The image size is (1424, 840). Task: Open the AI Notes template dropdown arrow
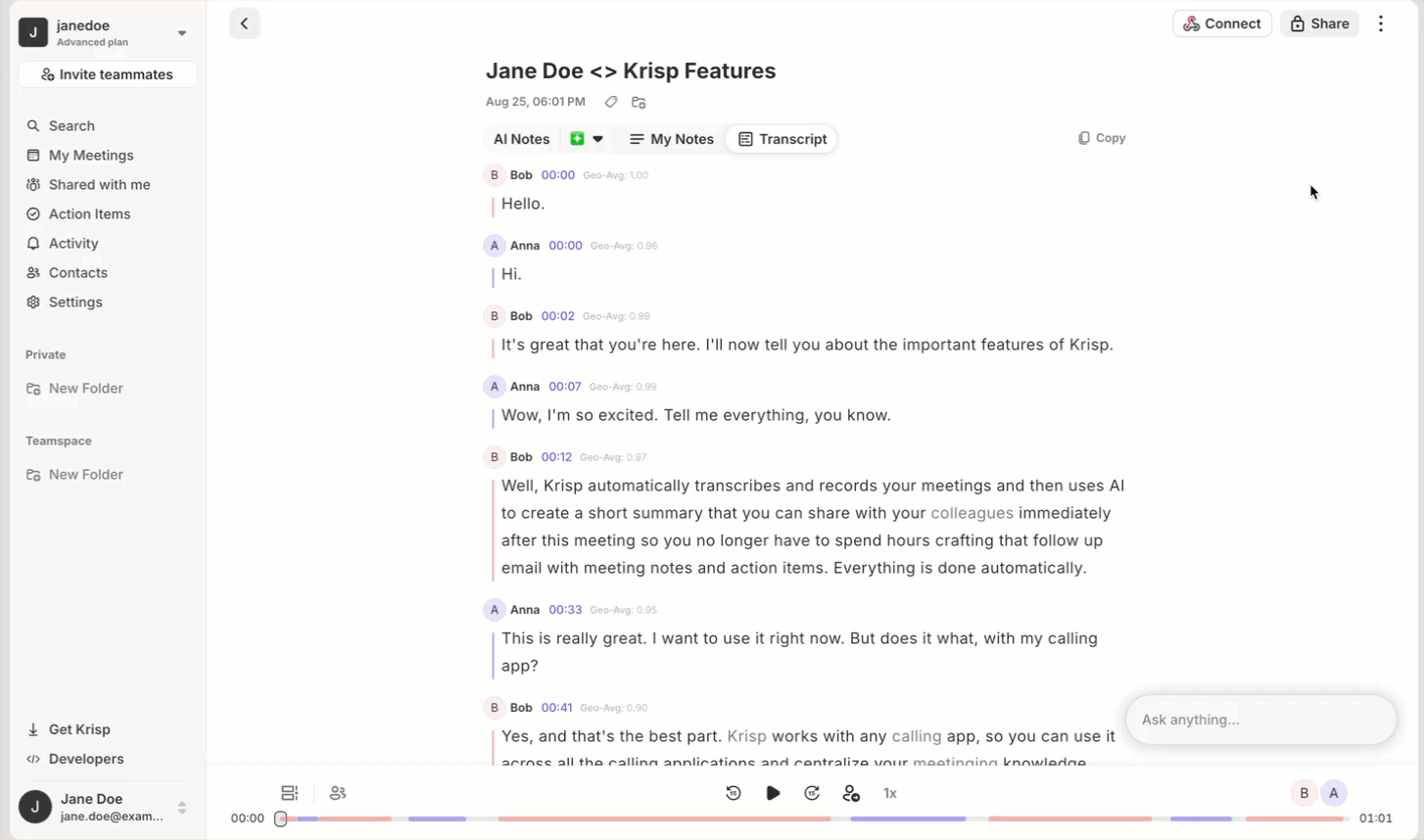pyautogui.click(x=597, y=139)
